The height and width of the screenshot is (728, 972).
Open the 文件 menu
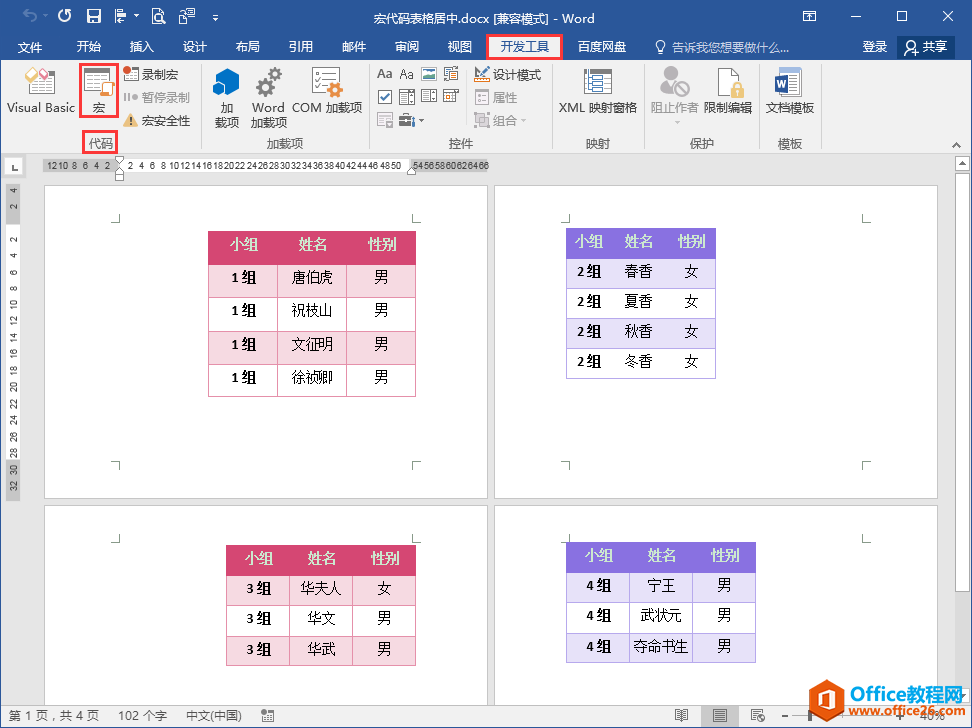pyautogui.click(x=30, y=47)
